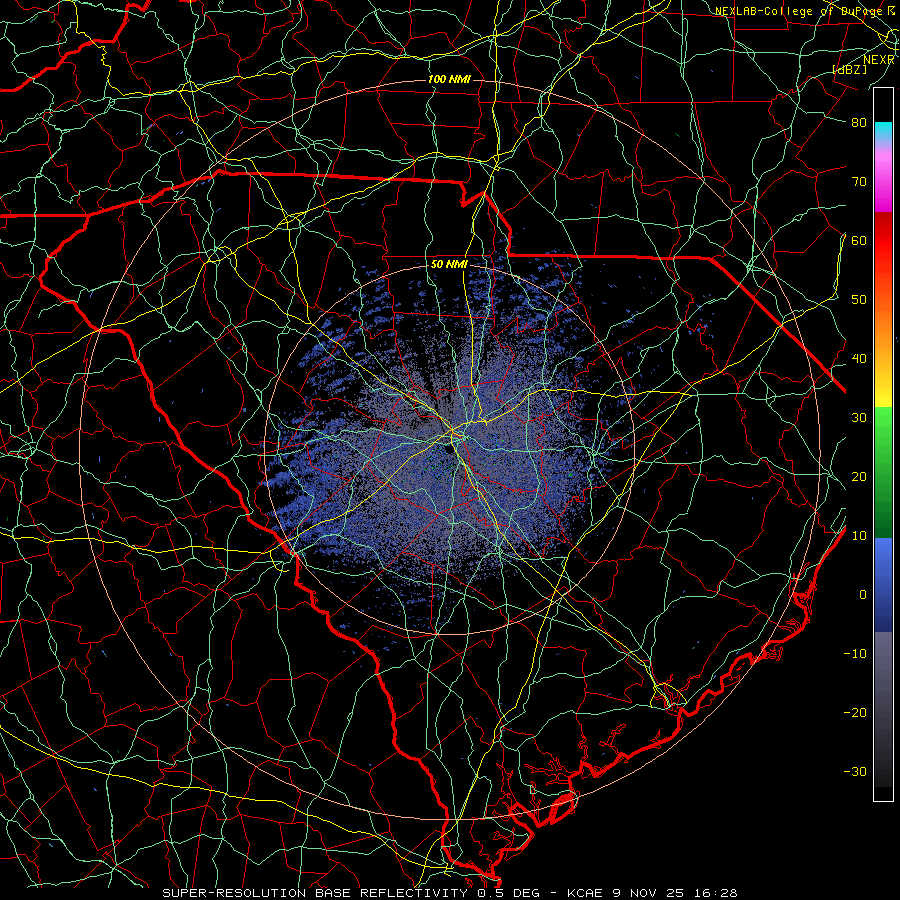Viewport: 900px width, 900px height.
Task: Click the NEXRAD label above the color scale
Action: pyautogui.click(x=879, y=60)
